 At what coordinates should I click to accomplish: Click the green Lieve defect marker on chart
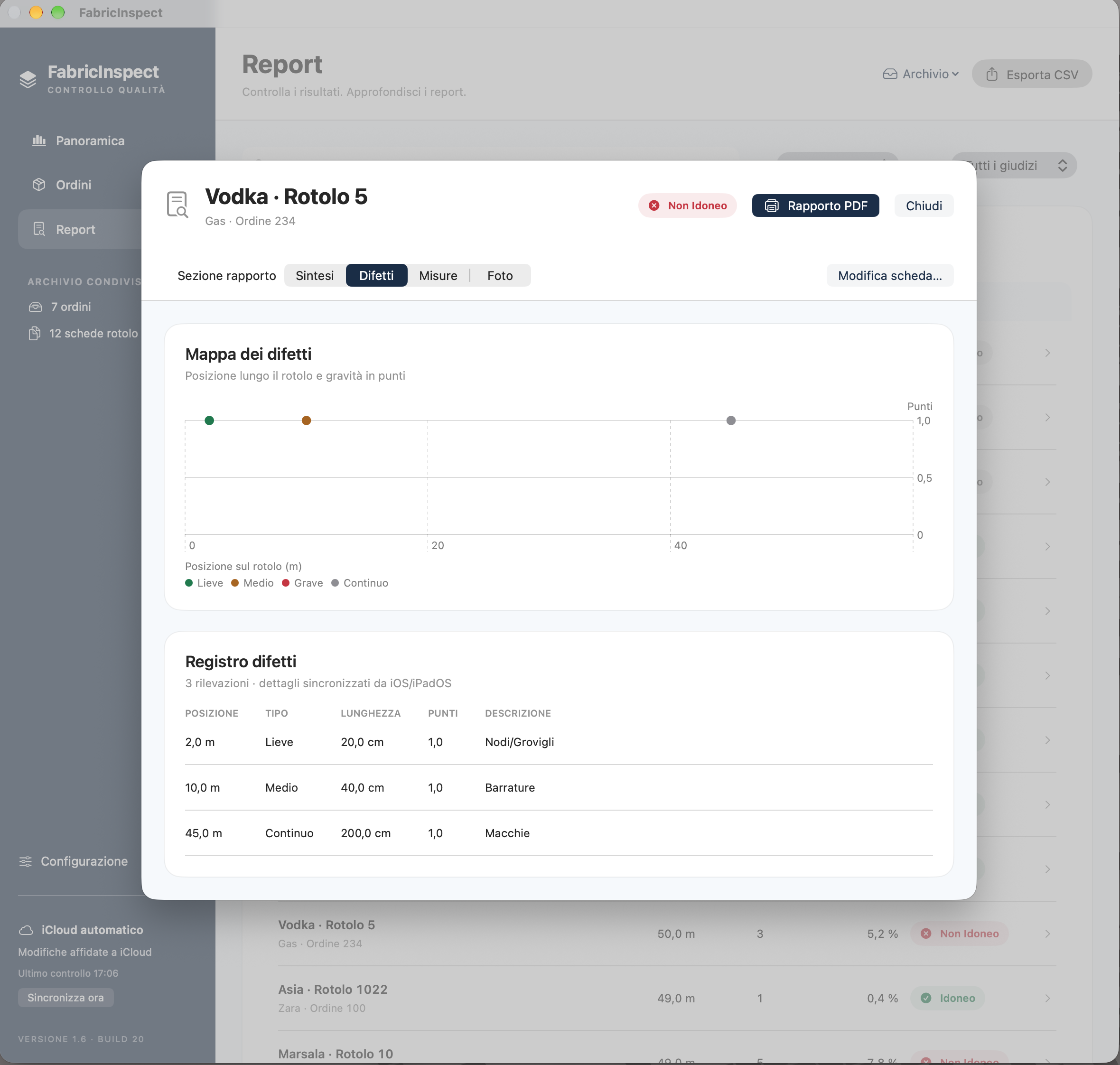[209, 420]
